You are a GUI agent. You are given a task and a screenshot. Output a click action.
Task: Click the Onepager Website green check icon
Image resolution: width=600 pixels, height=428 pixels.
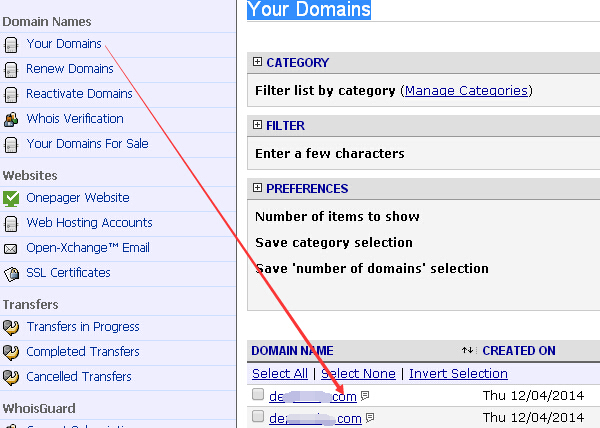click(x=11, y=199)
